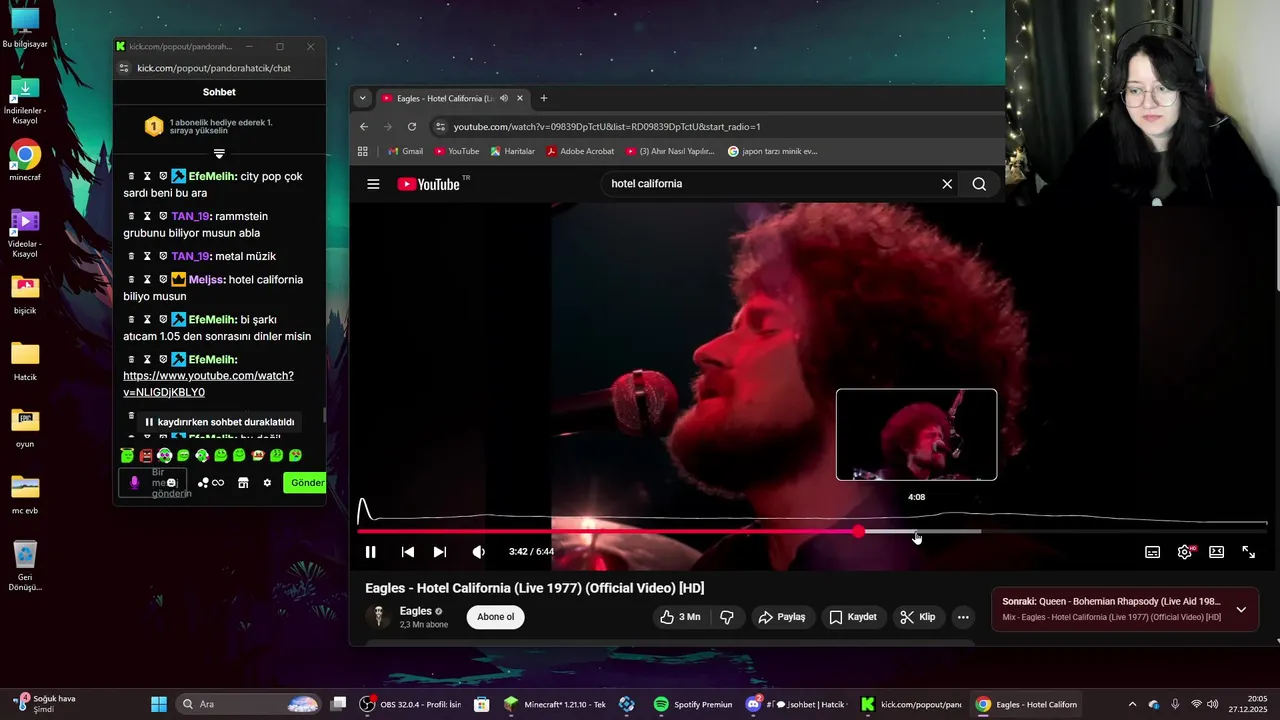The height and width of the screenshot is (720, 1280).
Task: Go back in Chrome
Action: point(364,127)
